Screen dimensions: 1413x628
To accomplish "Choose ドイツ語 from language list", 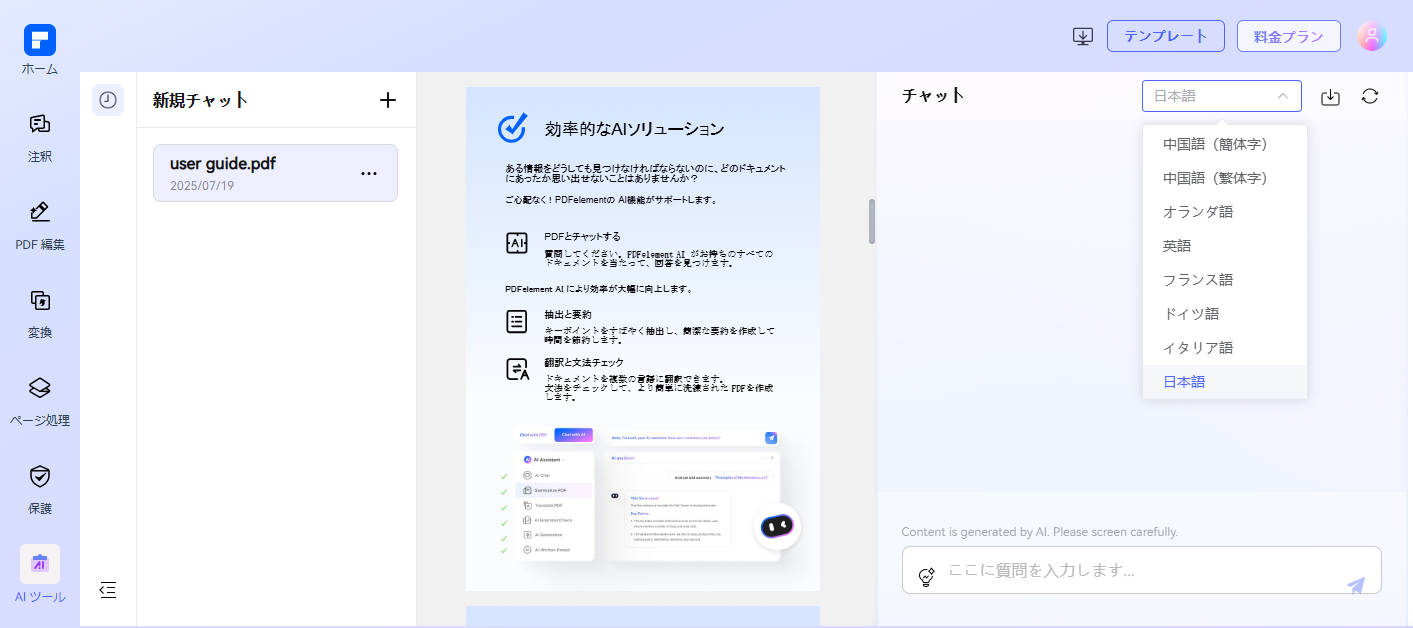I will [1225, 314].
